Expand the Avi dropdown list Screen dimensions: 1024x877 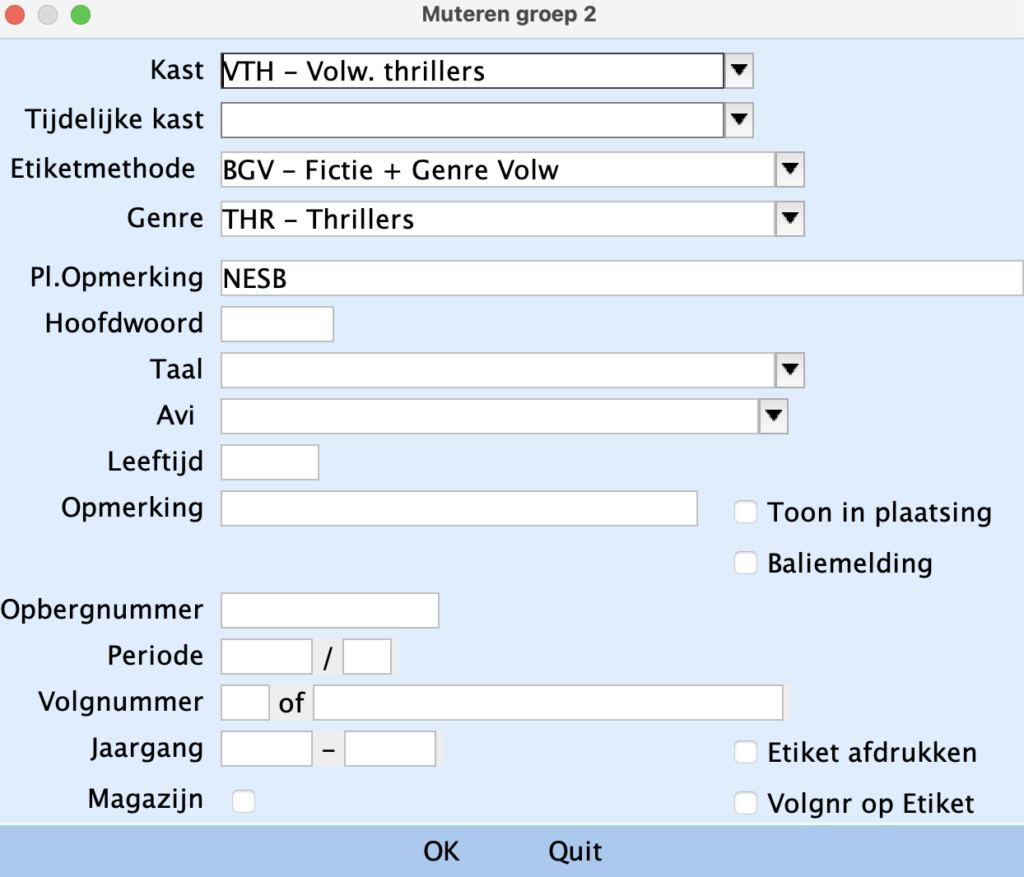(774, 415)
